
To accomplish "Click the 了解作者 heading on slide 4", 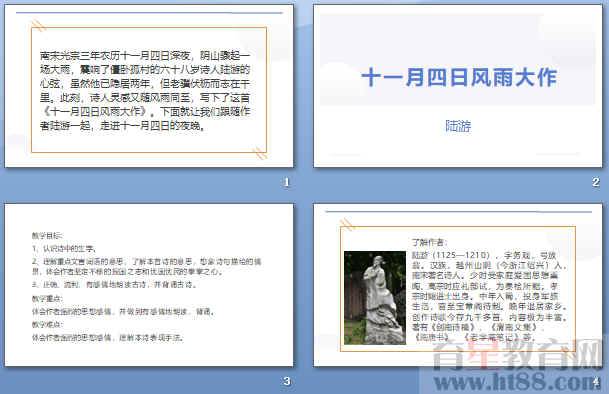I will [x=430, y=242].
